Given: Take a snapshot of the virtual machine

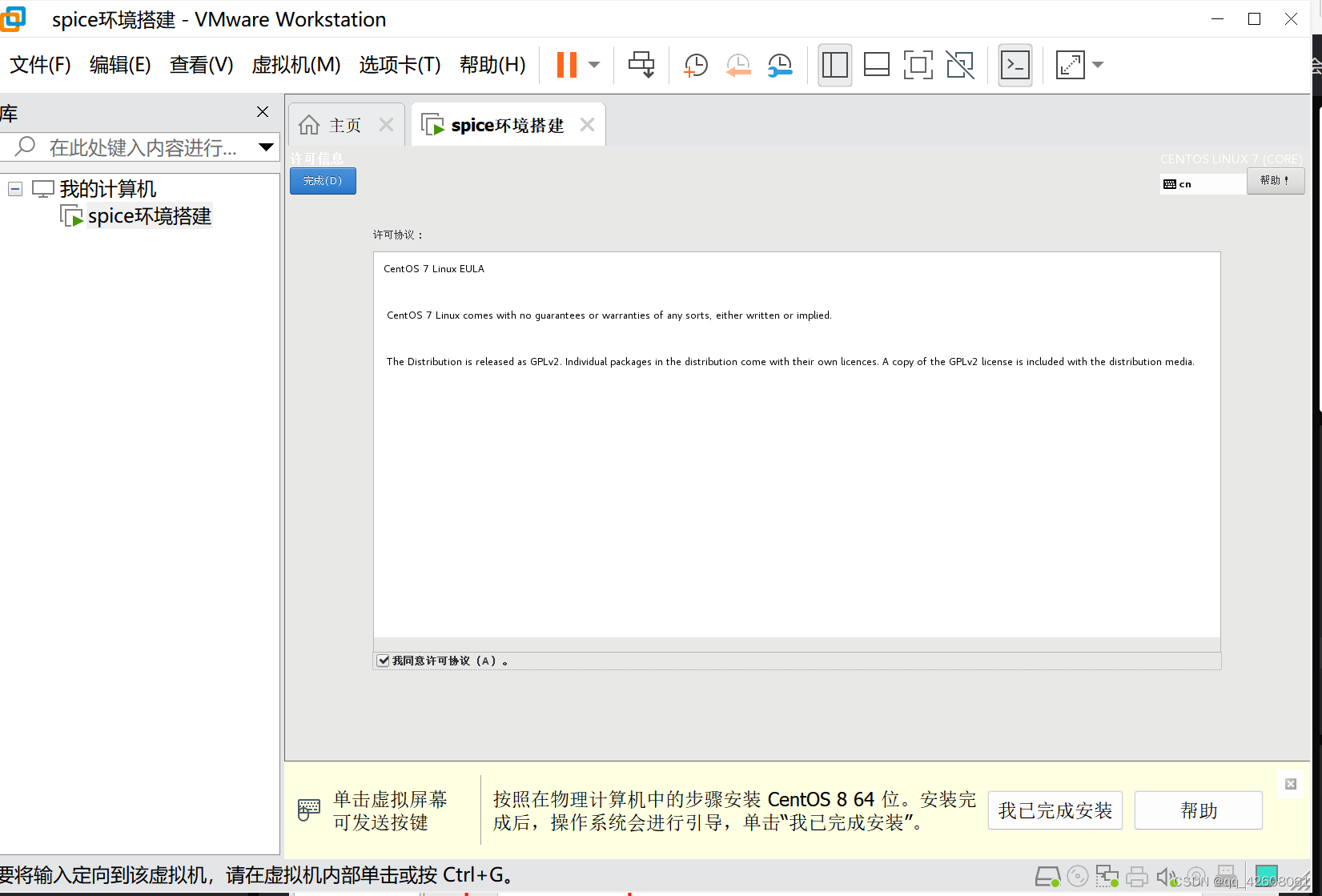Looking at the screenshot, I should [x=695, y=65].
